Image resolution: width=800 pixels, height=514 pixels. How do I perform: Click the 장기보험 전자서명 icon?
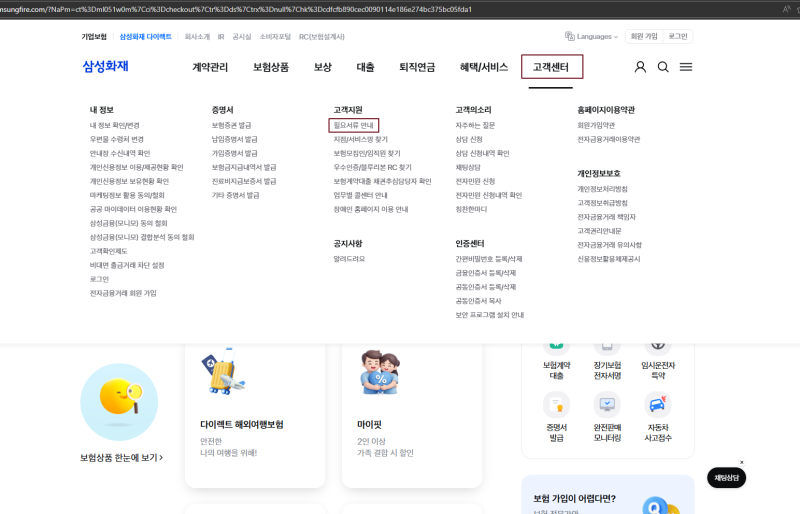click(x=607, y=349)
